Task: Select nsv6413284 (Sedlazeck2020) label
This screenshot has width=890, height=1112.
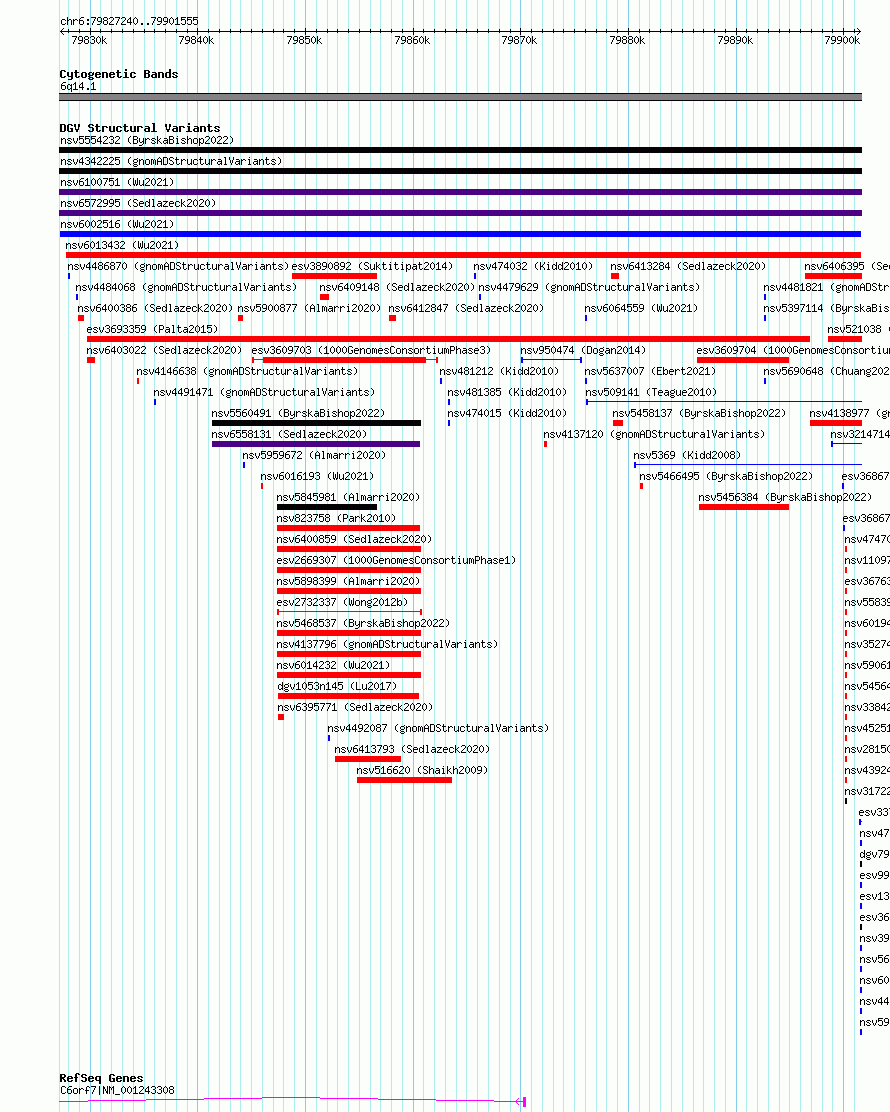Action: point(688,266)
